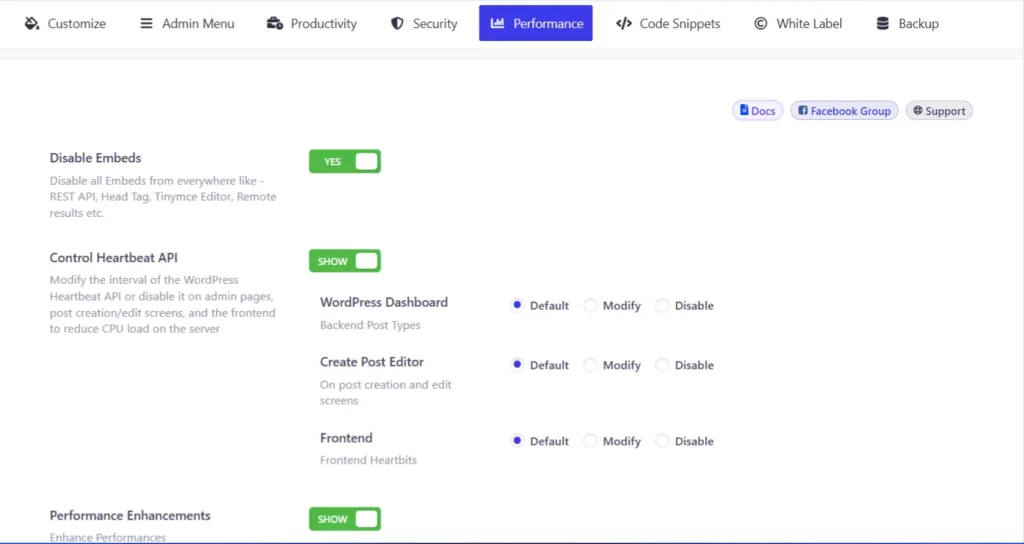The width and height of the screenshot is (1024, 544).
Task: Click the Facebook icon in Facebook Group button
Action: pyautogui.click(x=803, y=111)
